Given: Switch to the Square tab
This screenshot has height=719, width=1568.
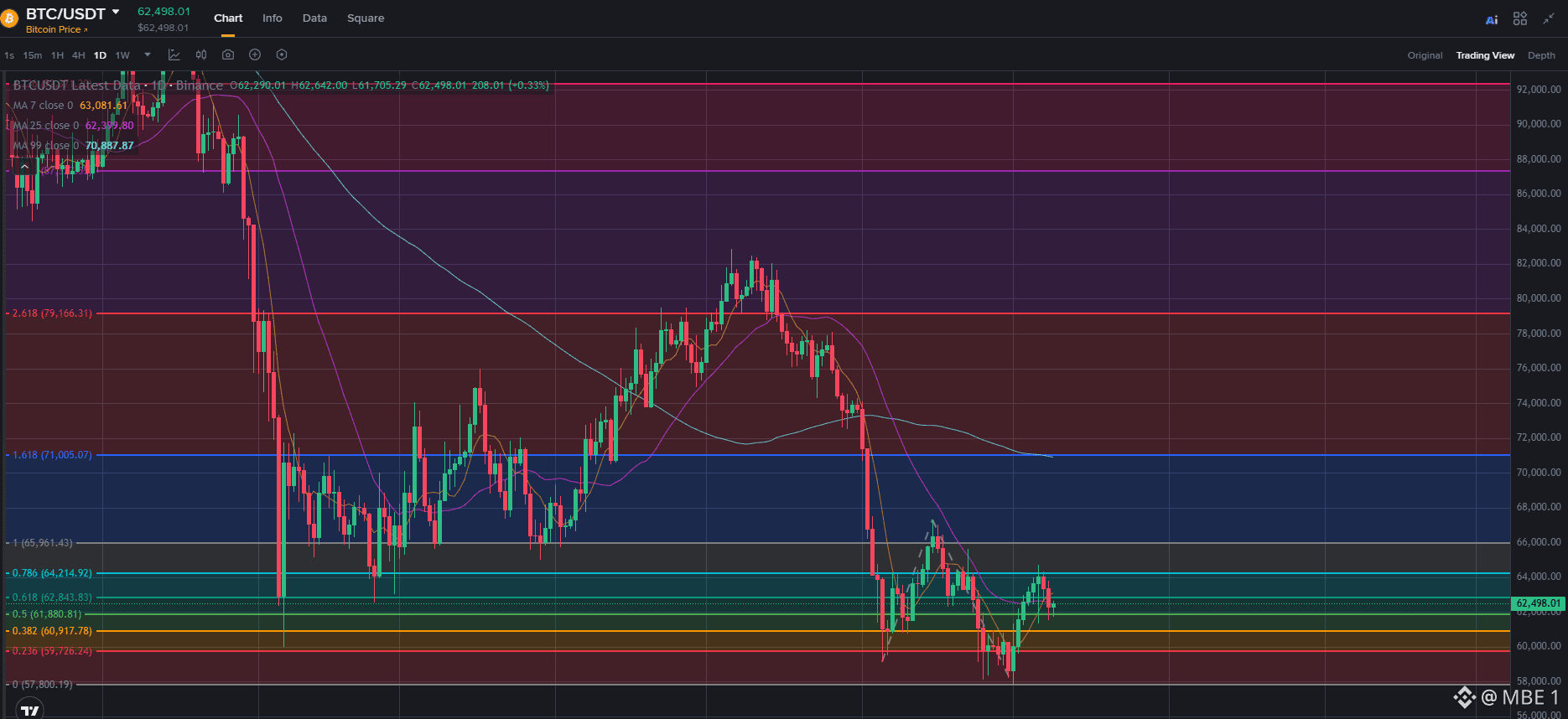Looking at the screenshot, I should click(x=366, y=18).
